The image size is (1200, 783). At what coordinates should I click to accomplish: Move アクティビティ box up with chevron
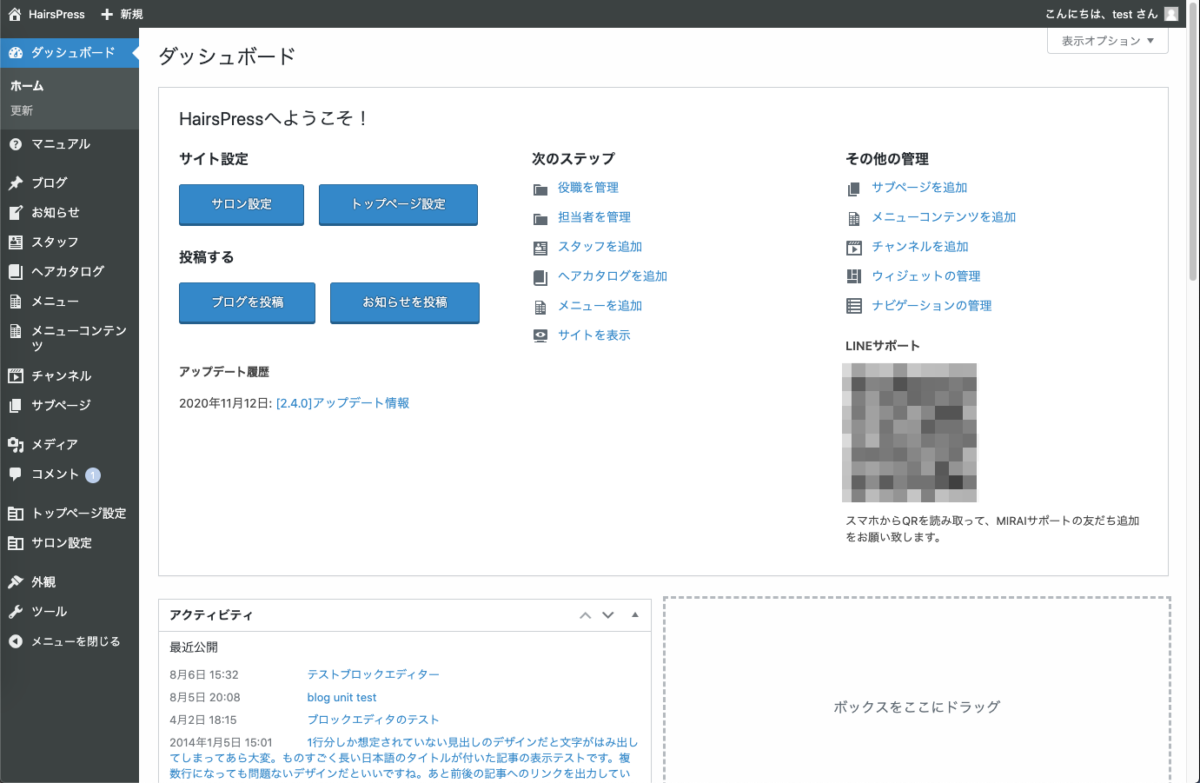coord(586,615)
